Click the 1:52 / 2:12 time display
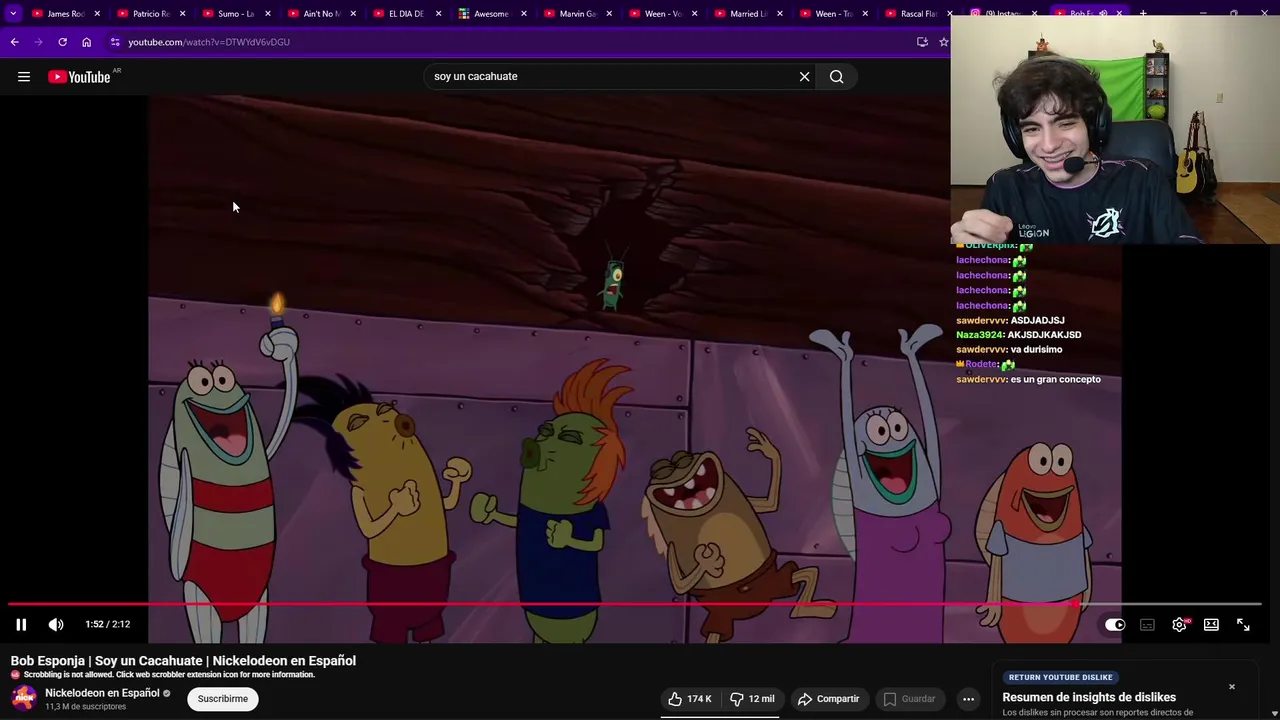This screenshot has height=720, width=1280. (108, 624)
